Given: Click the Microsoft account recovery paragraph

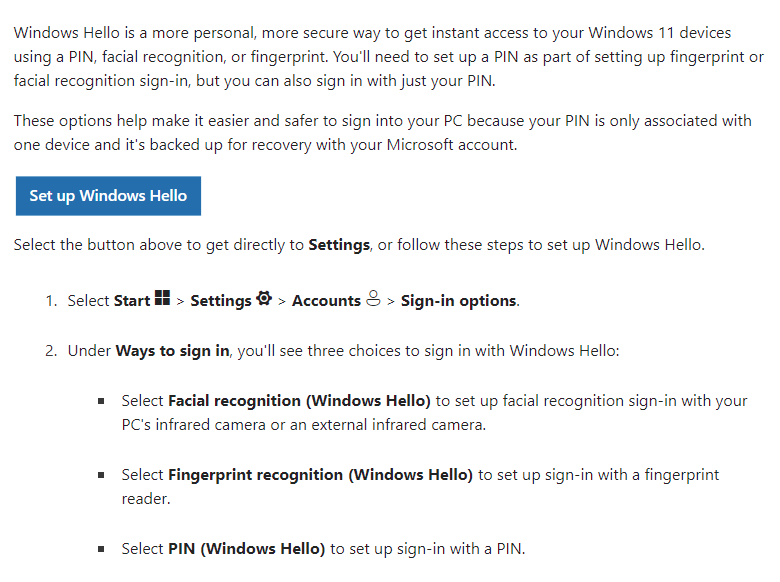Looking at the screenshot, I should (x=382, y=132).
